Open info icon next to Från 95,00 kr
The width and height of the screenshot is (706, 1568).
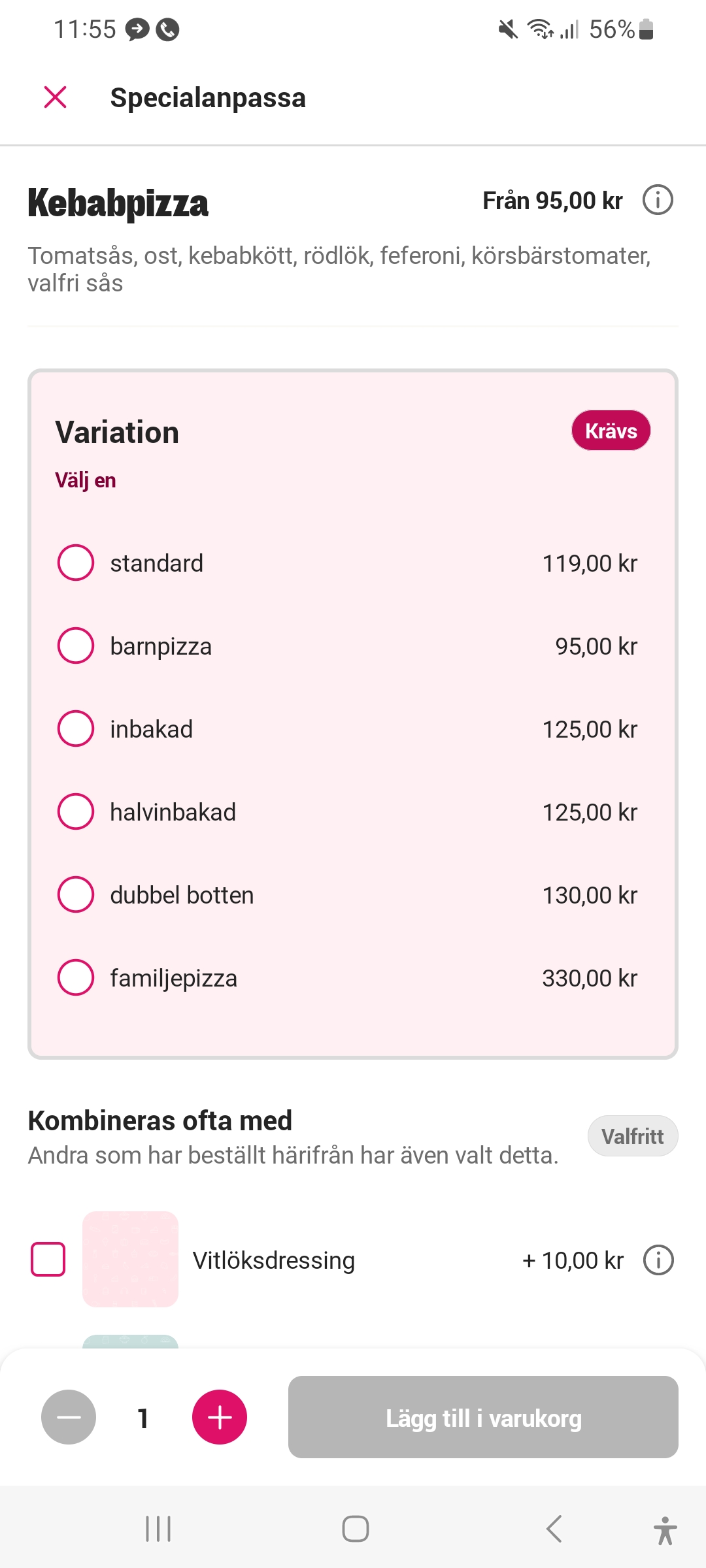pyautogui.click(x=658, y=200)
